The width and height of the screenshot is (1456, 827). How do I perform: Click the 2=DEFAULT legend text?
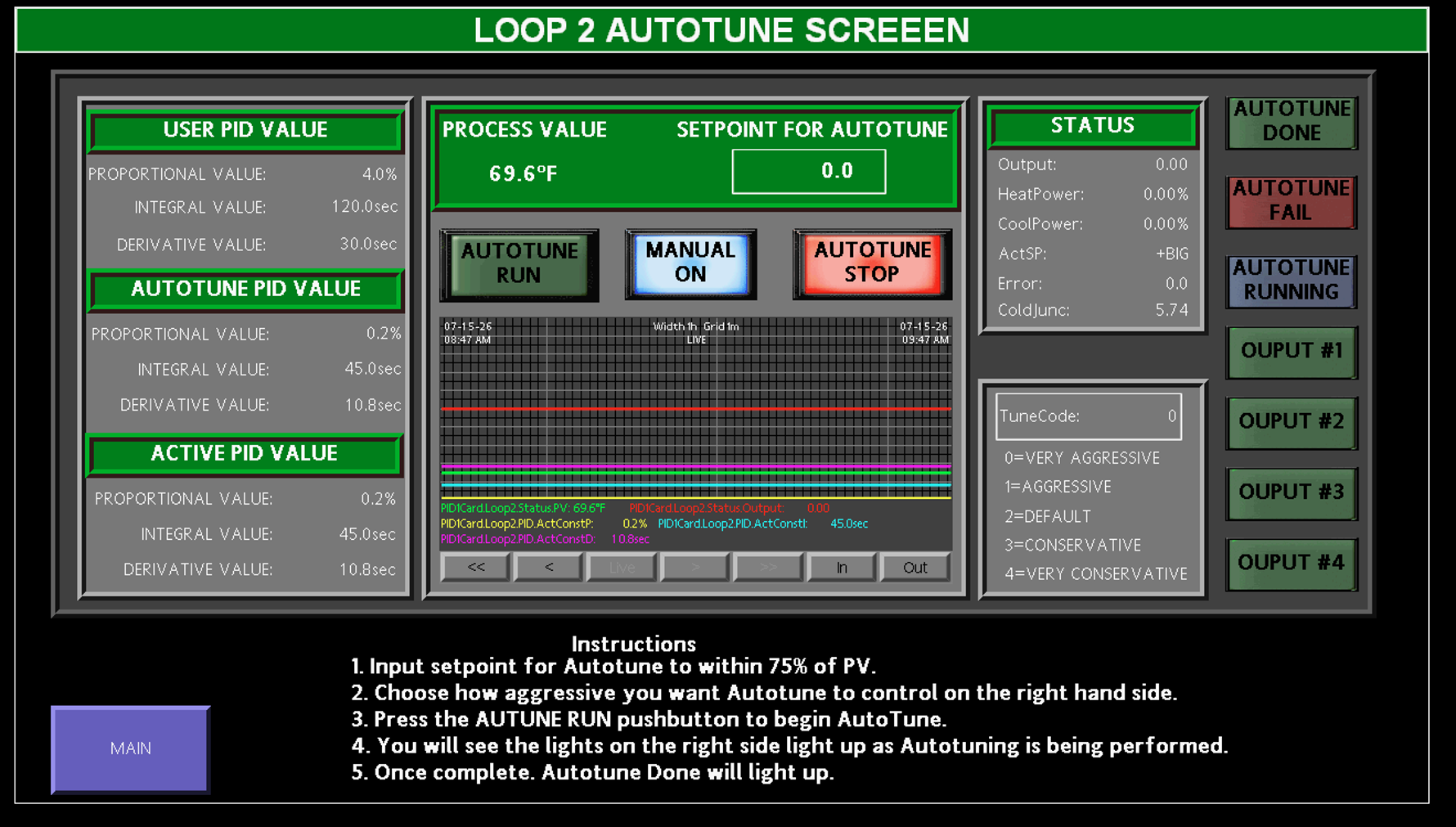(x=1048, y=516)
